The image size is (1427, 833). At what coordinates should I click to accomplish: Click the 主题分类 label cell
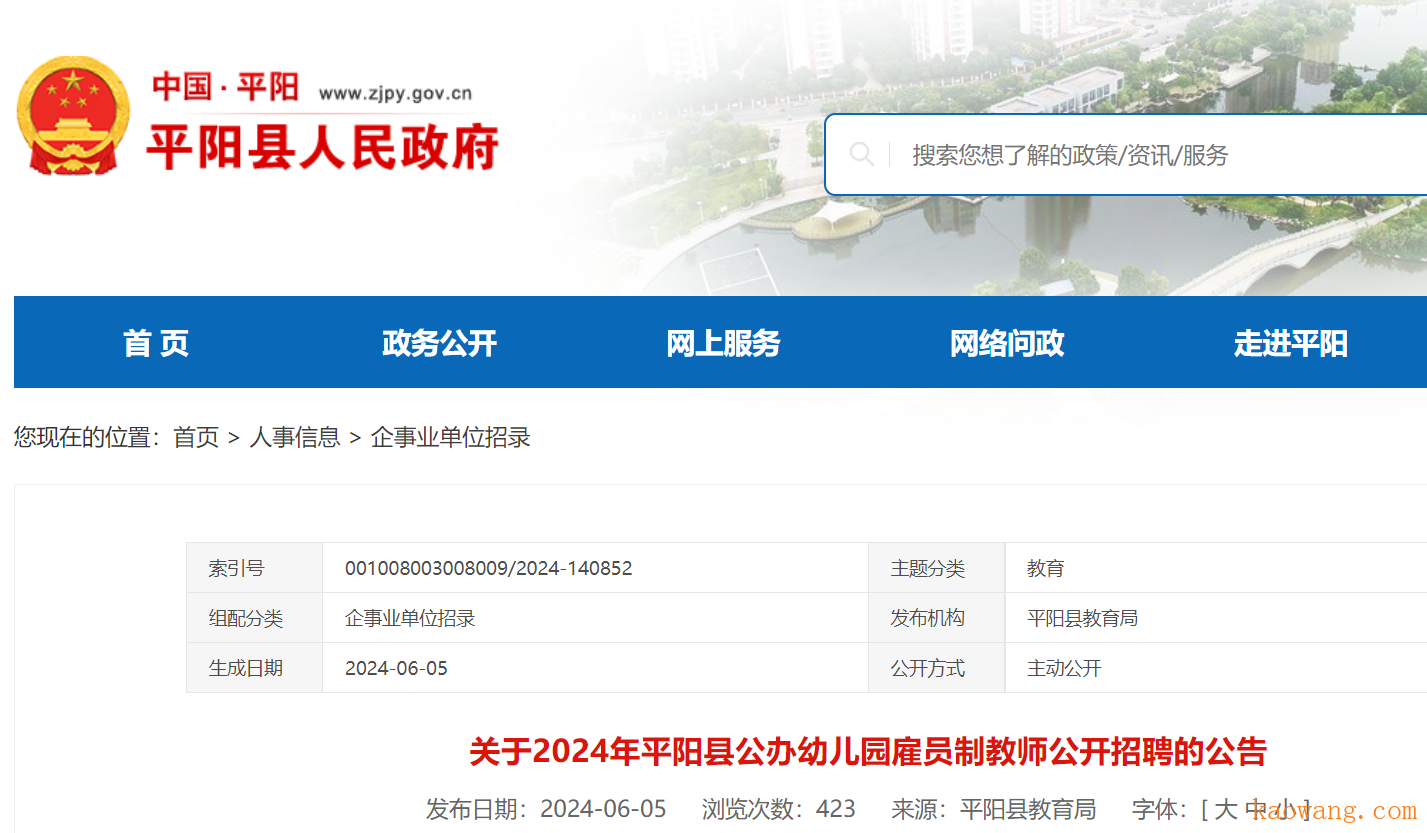[x=937, y=568]
